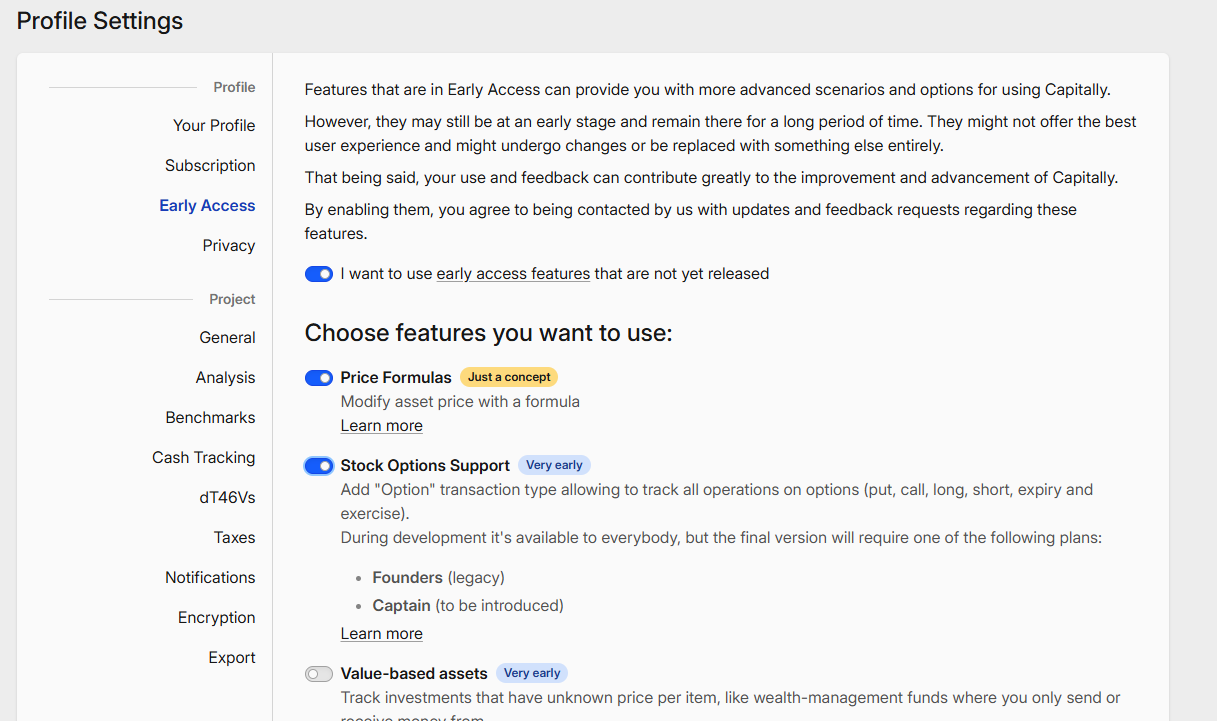Screen dimensions: 1217x721
Task: Go to Cash Tracking settings
Action: 203,457
